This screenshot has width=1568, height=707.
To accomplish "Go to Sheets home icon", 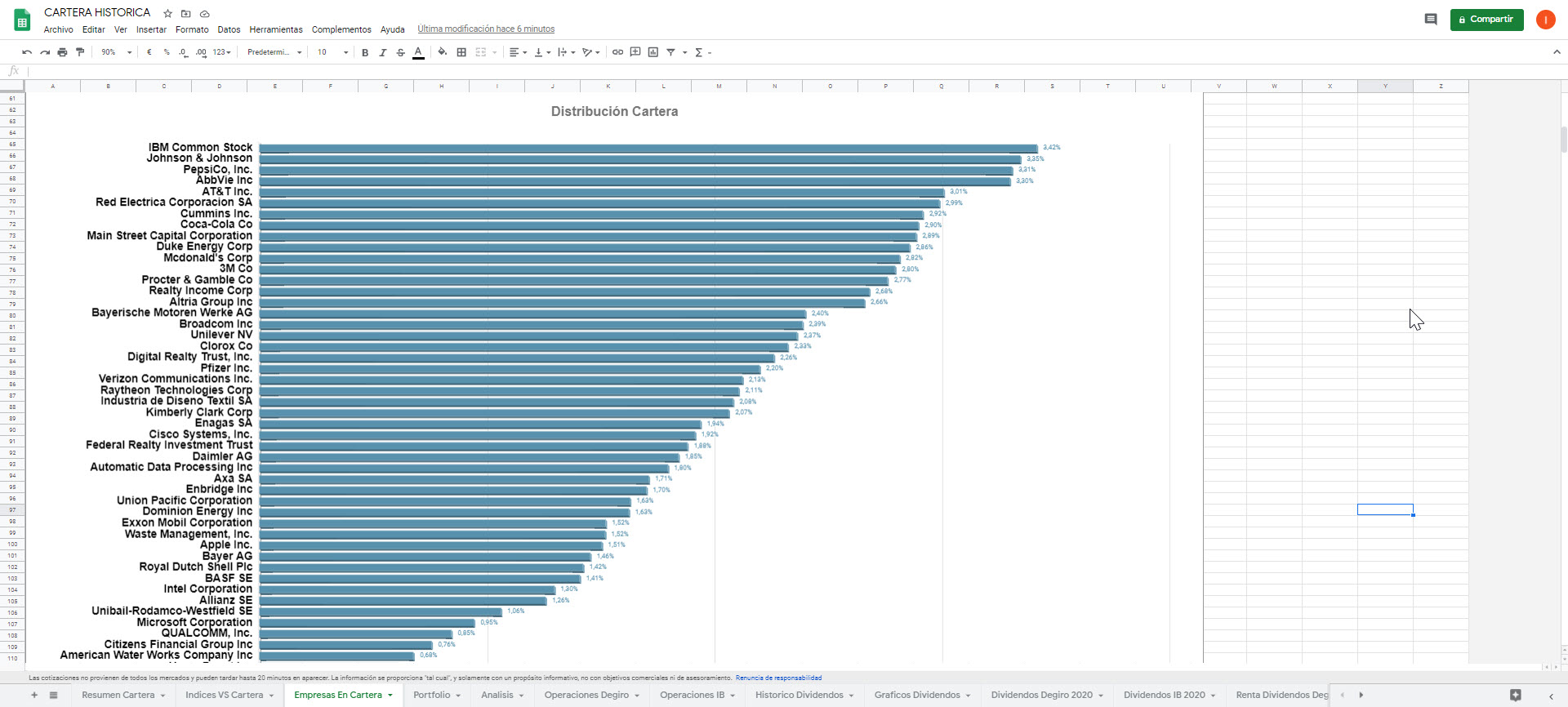I will click(23, 20).
